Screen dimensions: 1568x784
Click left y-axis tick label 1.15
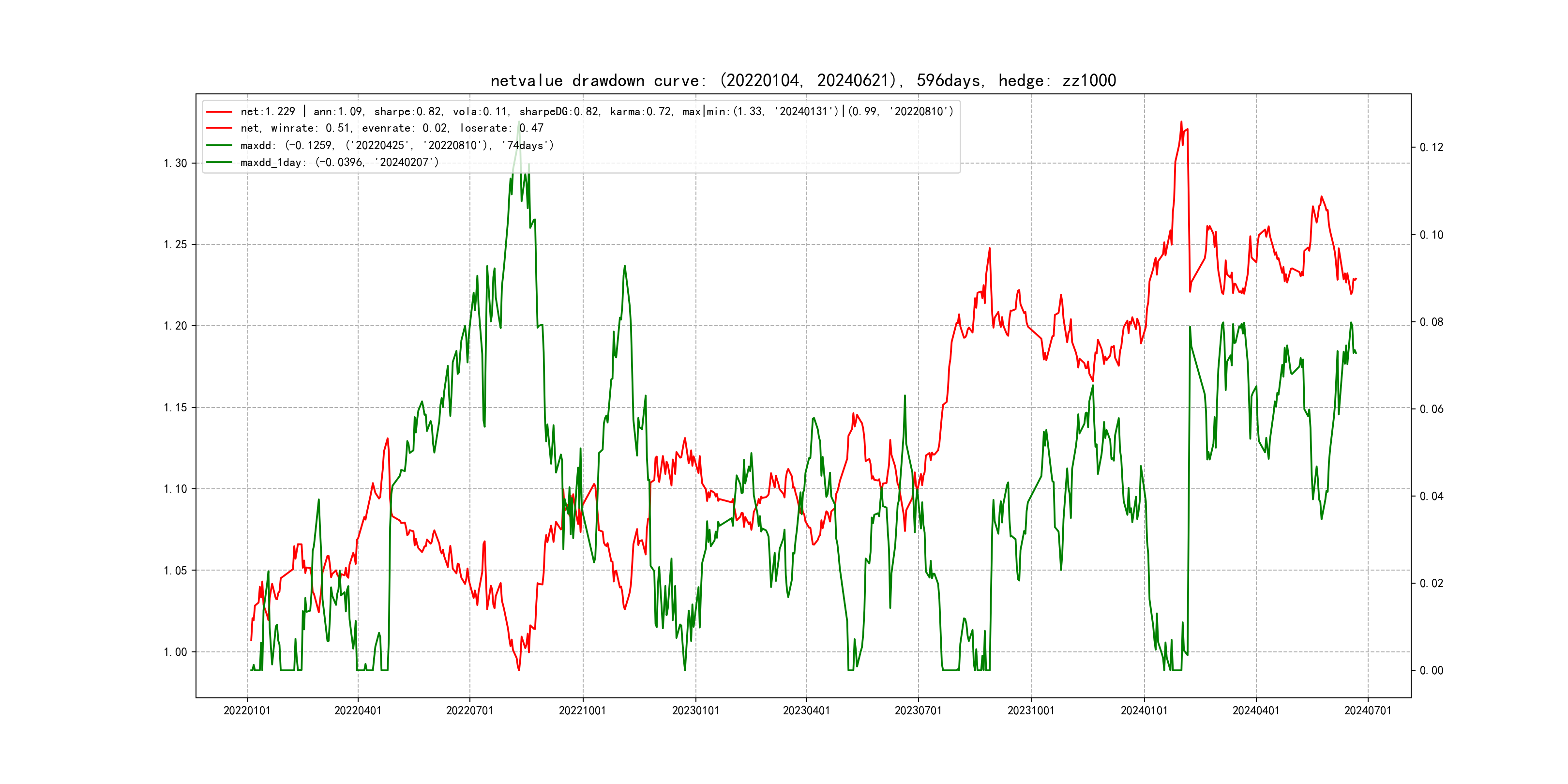[x=175, y=408]
